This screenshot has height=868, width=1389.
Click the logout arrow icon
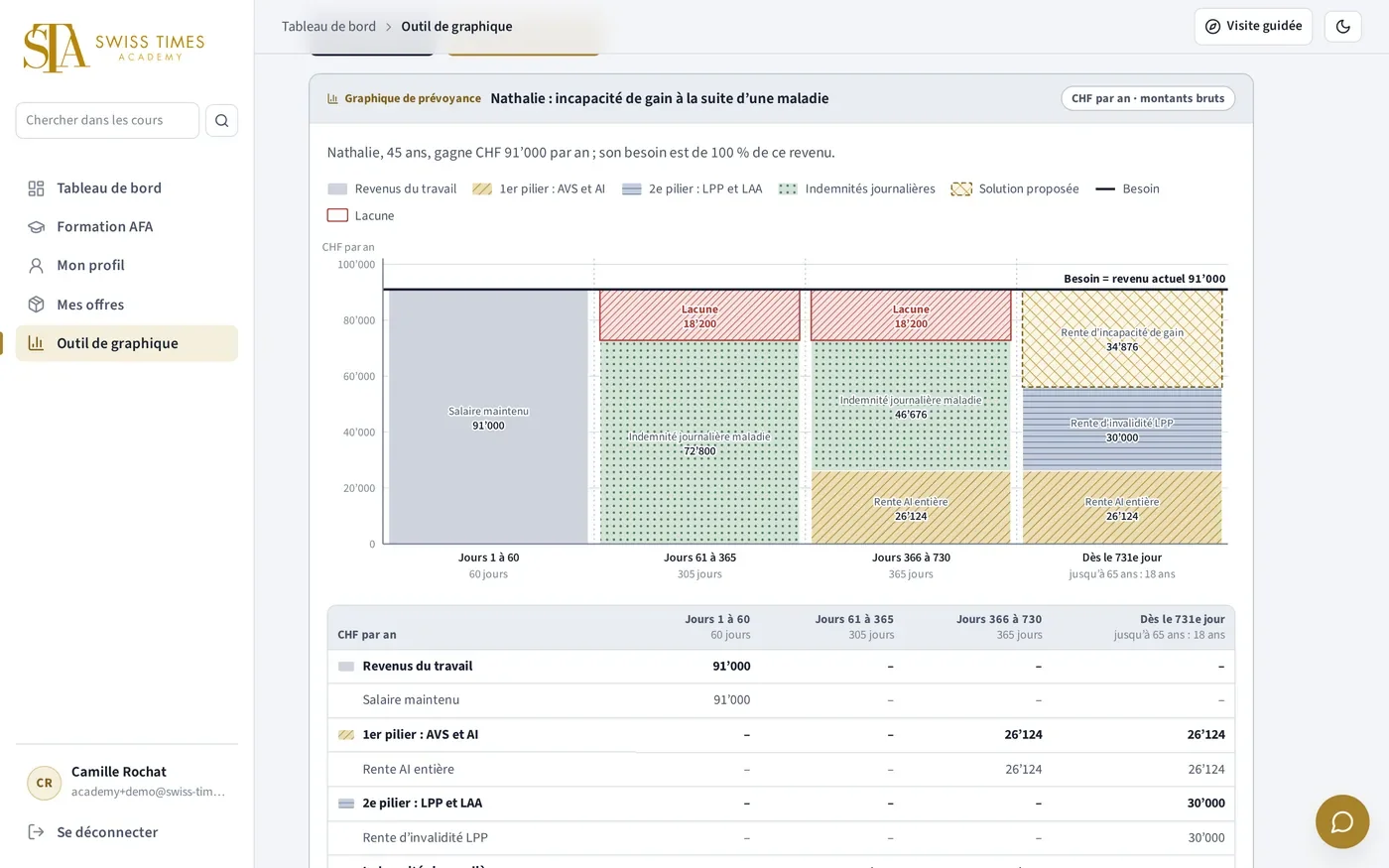pos(36,832)
